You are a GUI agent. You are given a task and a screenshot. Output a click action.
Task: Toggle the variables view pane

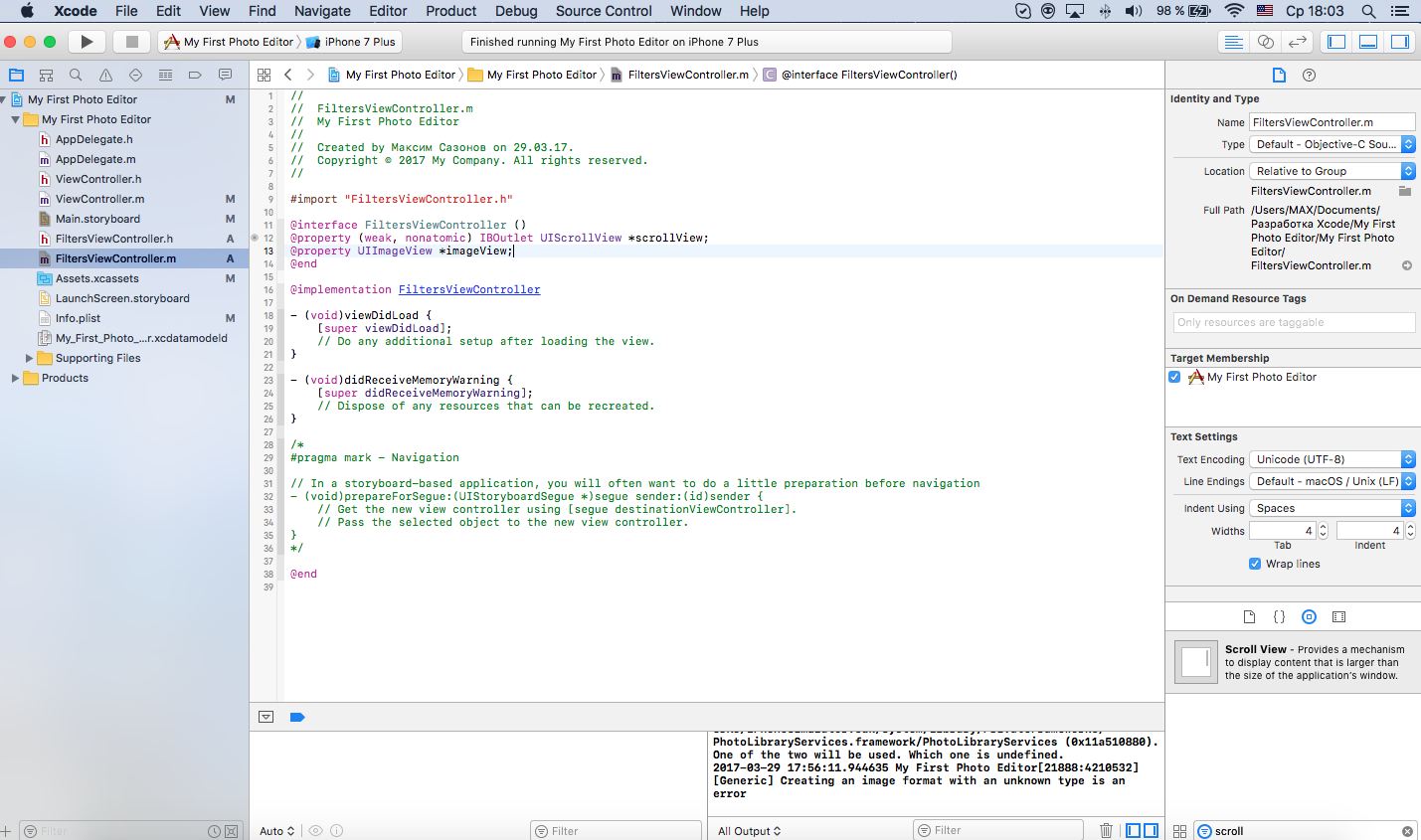tap(1133, 830)
